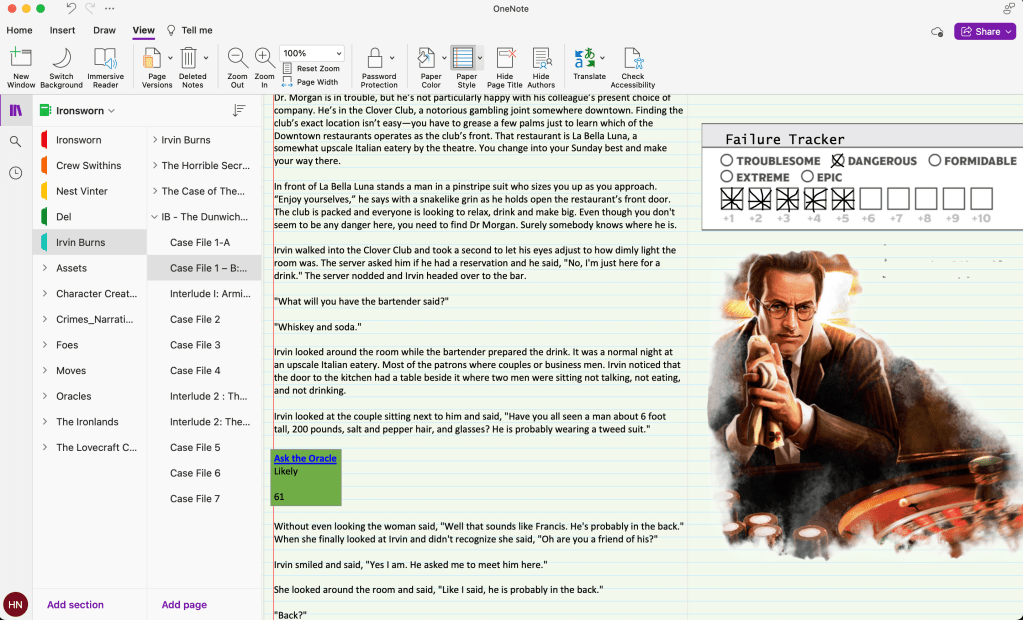
Task: Expand the Ironsworn notebook dropdown
Action: 111,111
